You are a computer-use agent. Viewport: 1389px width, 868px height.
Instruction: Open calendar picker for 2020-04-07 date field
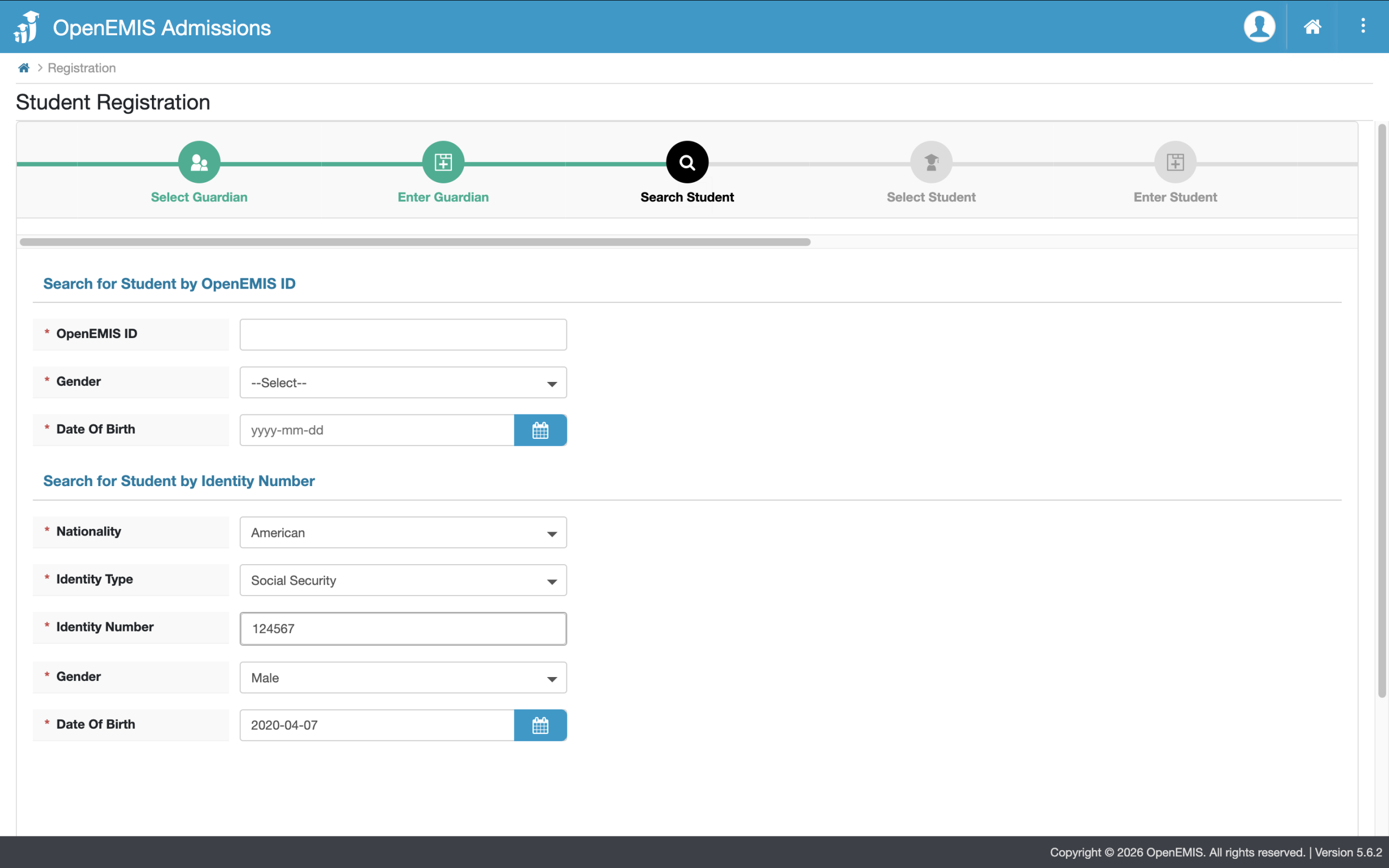coord(540,725)
